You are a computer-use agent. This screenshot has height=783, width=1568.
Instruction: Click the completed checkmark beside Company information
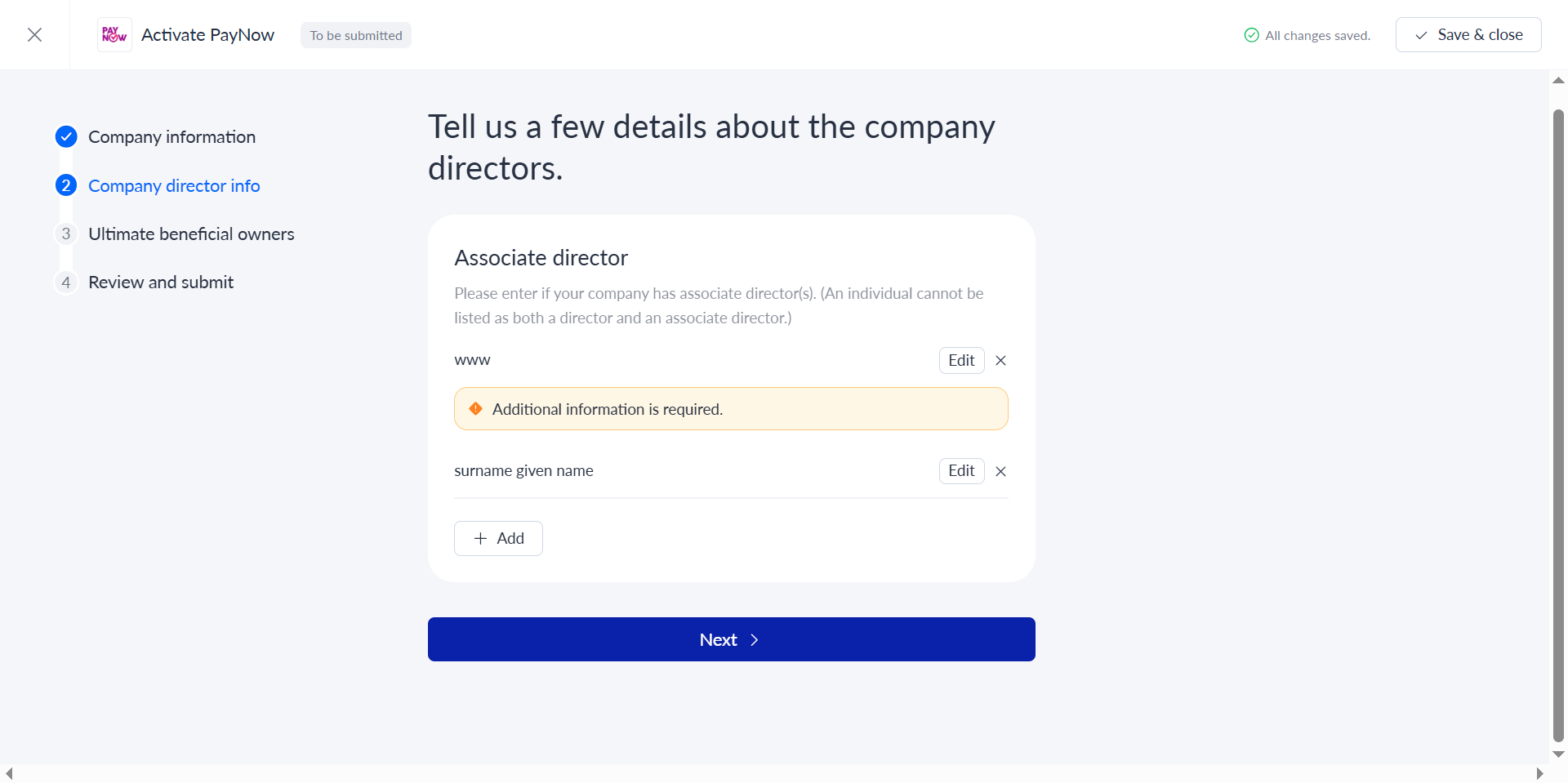66,136
